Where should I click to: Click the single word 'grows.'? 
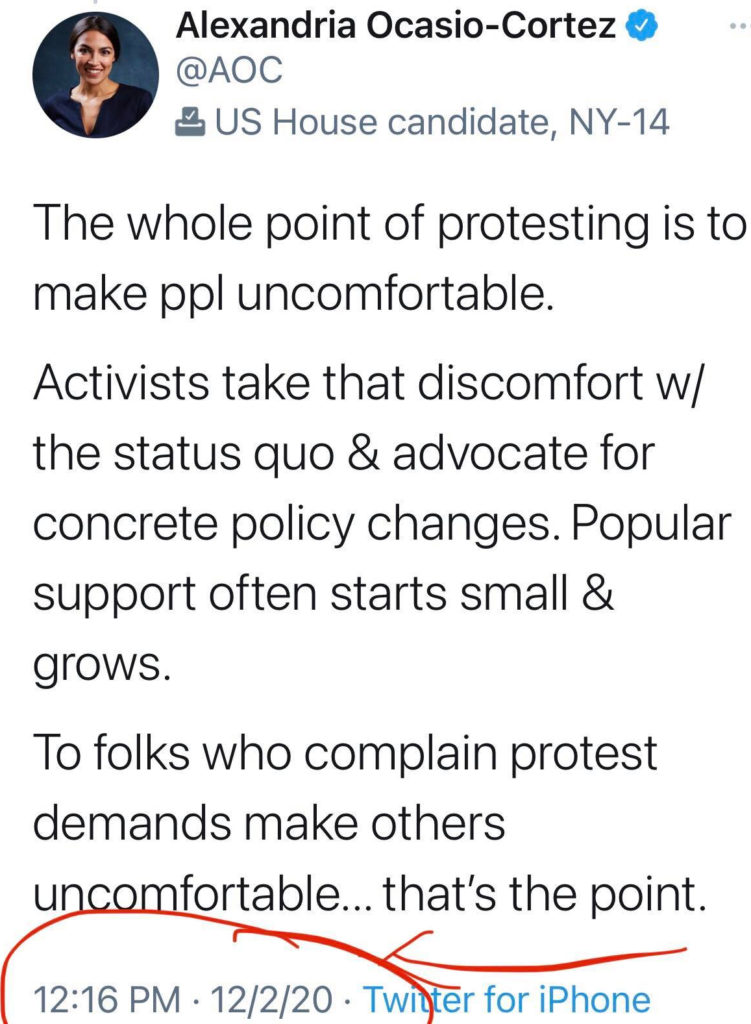[102, 666]
